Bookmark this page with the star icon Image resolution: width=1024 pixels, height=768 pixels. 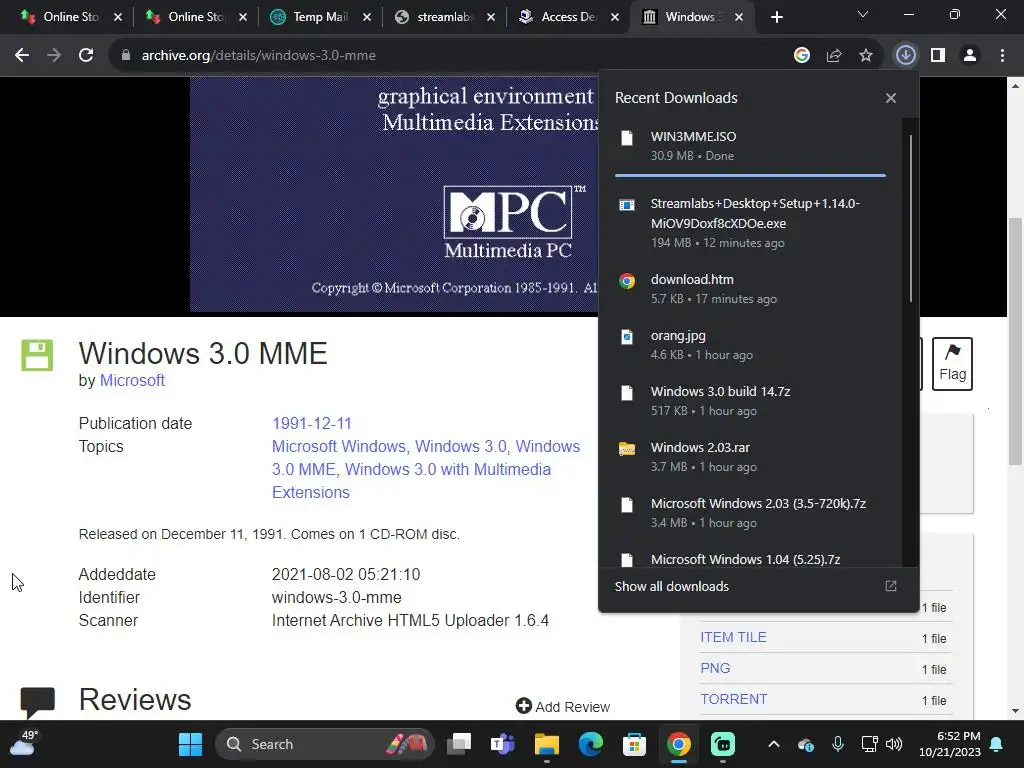866,56
